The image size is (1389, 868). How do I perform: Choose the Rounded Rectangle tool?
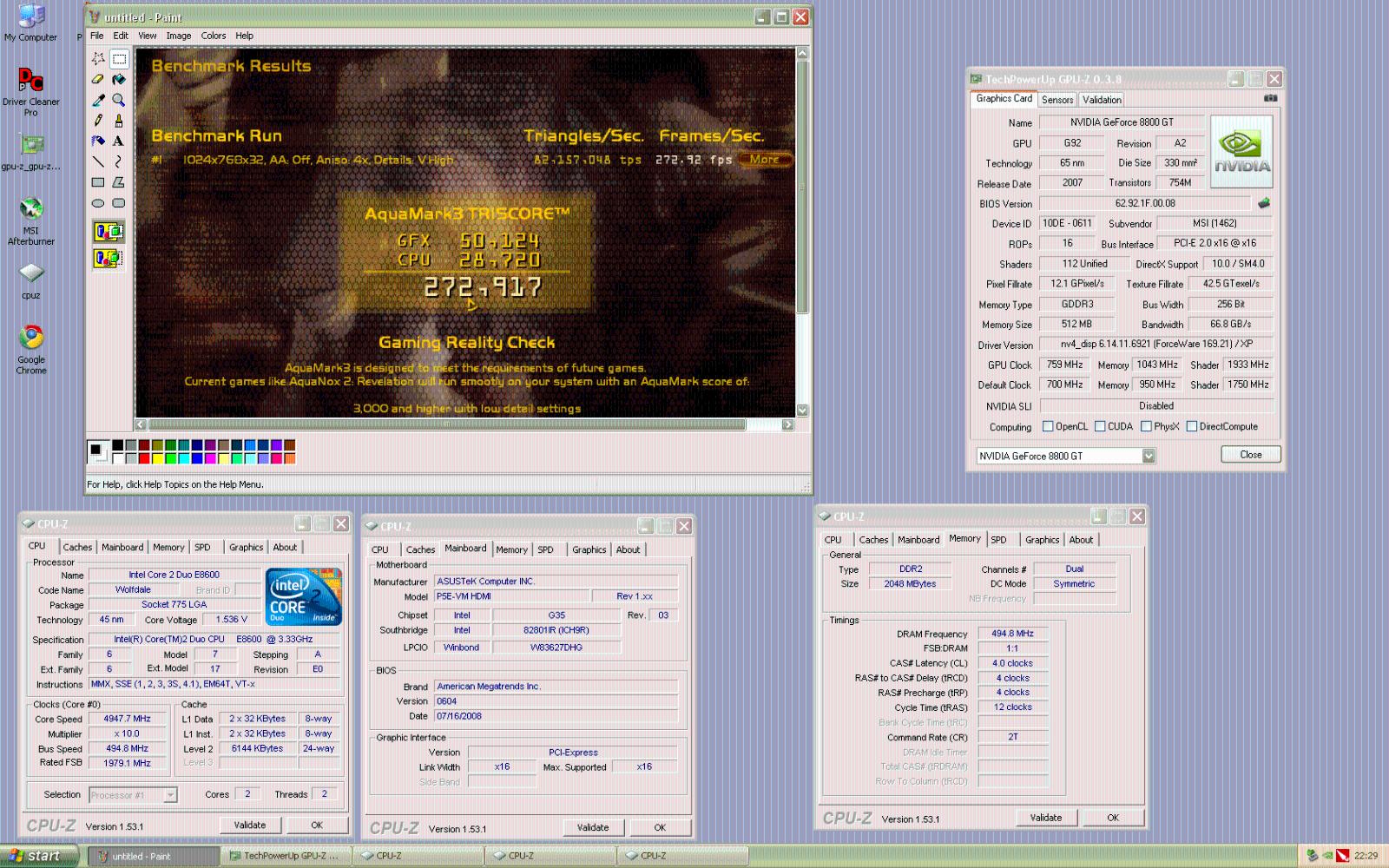click(119, 203)
